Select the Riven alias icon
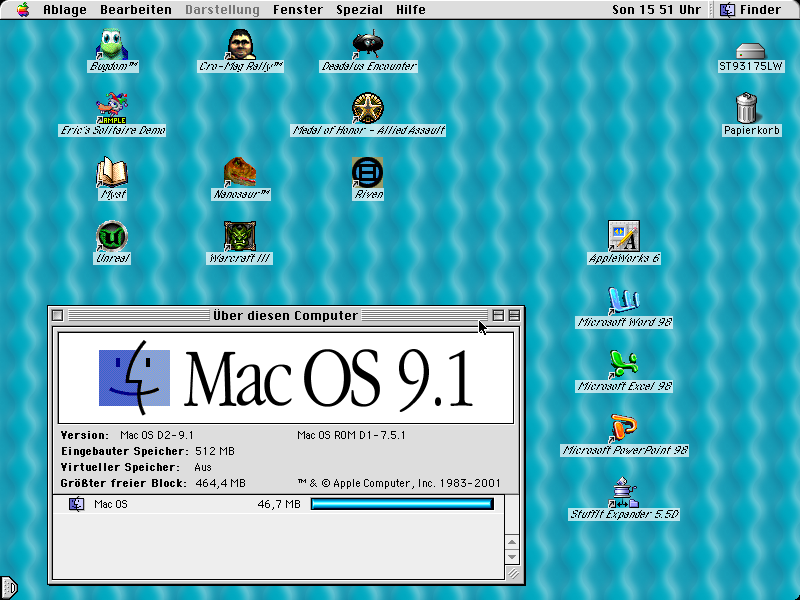800x600 pixels. pos(367,172)
